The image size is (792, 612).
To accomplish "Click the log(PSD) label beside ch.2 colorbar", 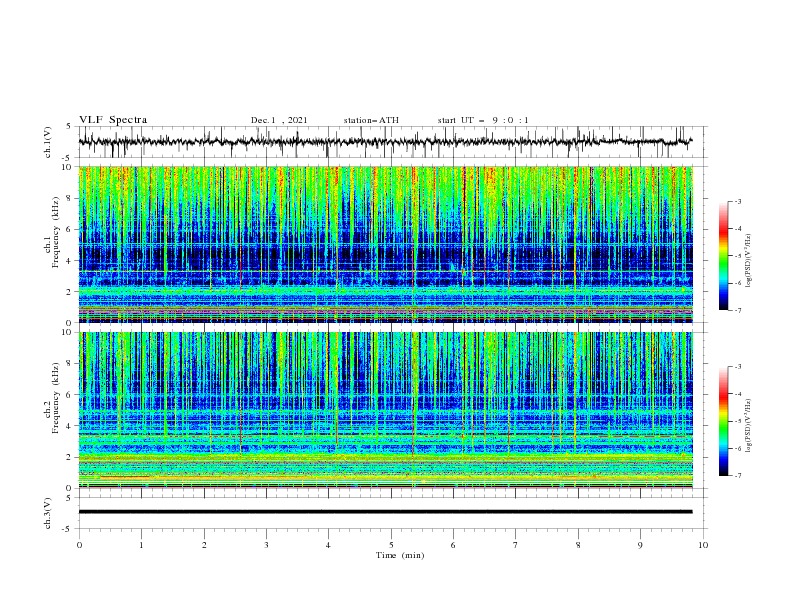I will (x=749, y=426).
